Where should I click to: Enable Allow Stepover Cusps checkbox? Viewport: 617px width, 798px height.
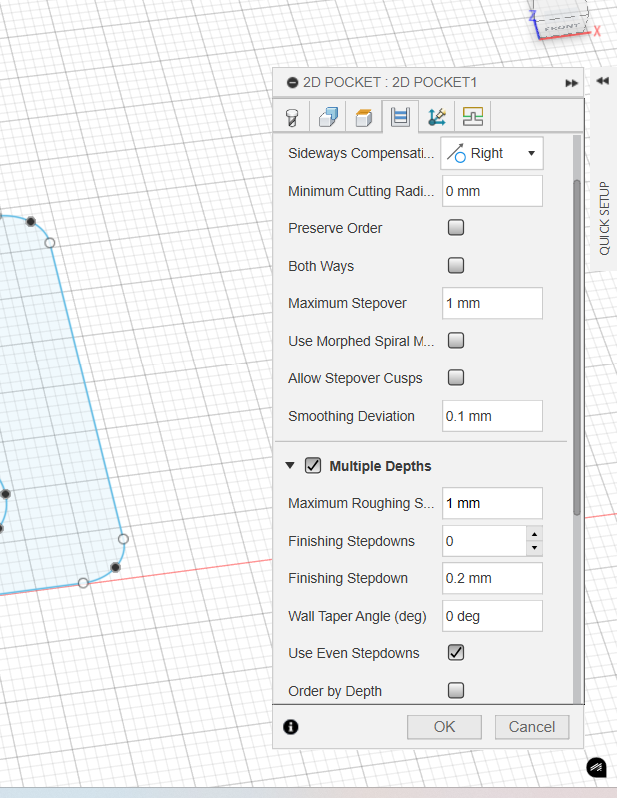point(456,378)
